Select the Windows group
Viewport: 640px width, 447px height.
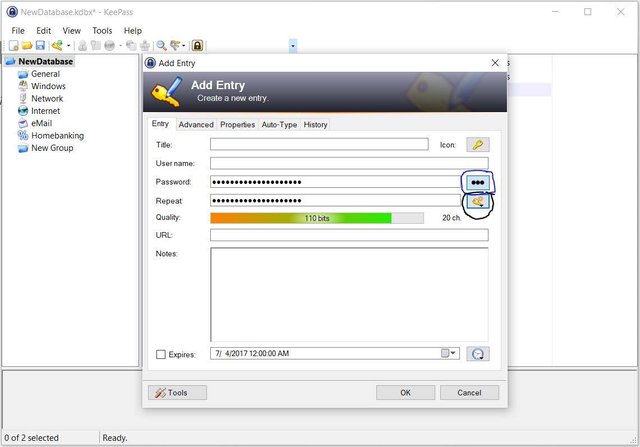coord(48,86)
